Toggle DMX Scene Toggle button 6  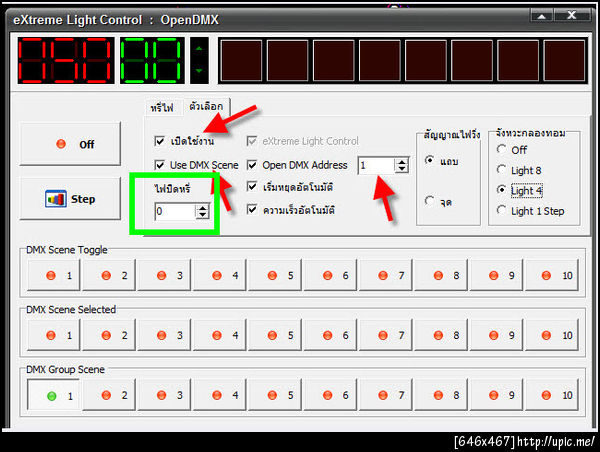click(x=331, y=275)
